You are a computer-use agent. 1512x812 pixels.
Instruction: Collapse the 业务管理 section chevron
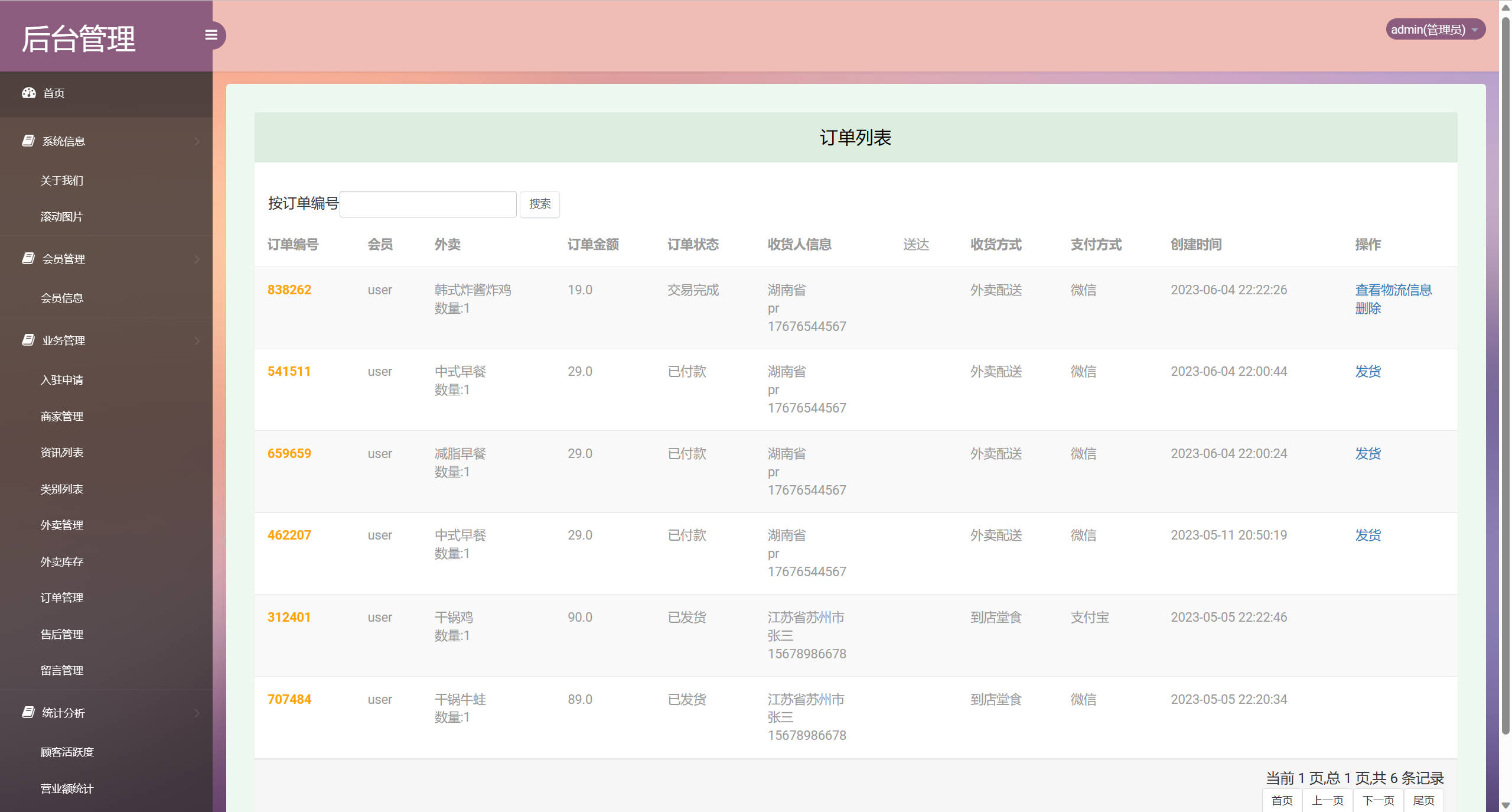point(197,340)
